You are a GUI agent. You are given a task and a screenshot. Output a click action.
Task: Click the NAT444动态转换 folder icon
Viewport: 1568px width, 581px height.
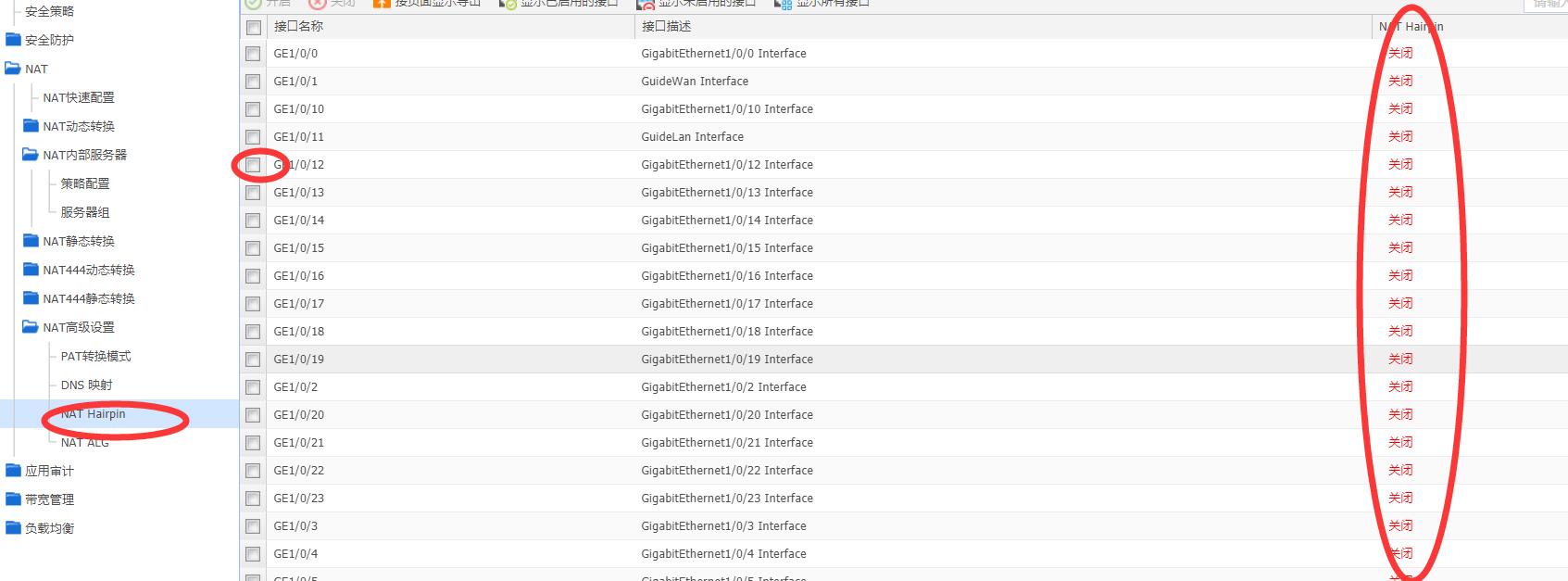tap(31, 270)
